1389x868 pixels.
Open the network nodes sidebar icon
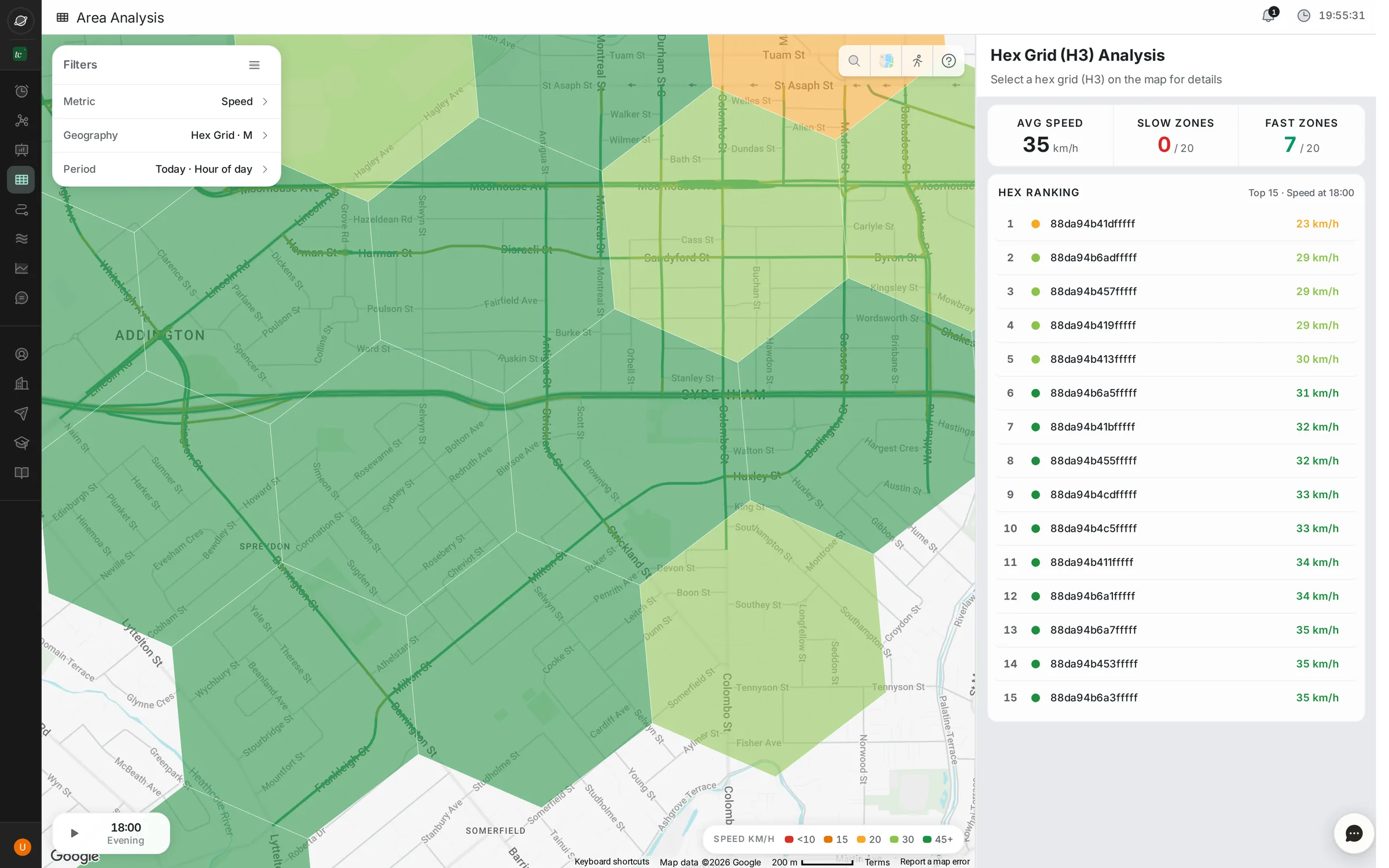21,120
